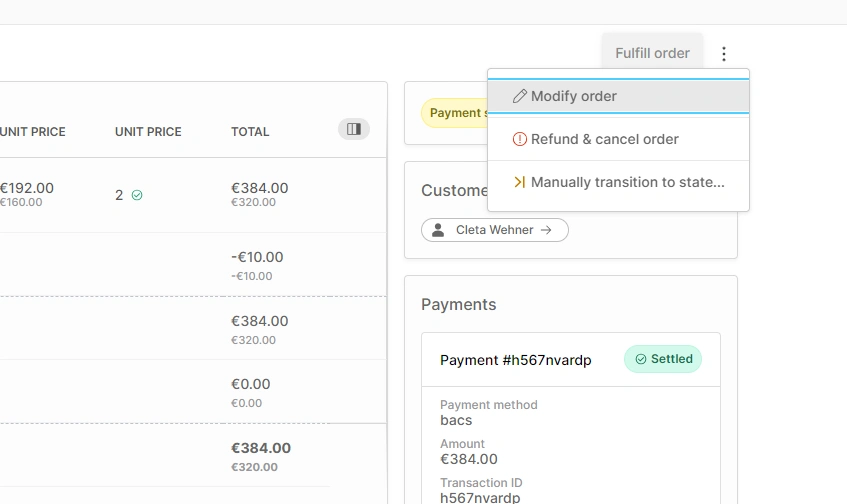
Task: Click the person icon in the customer chip
Action: tap(438, 230)
